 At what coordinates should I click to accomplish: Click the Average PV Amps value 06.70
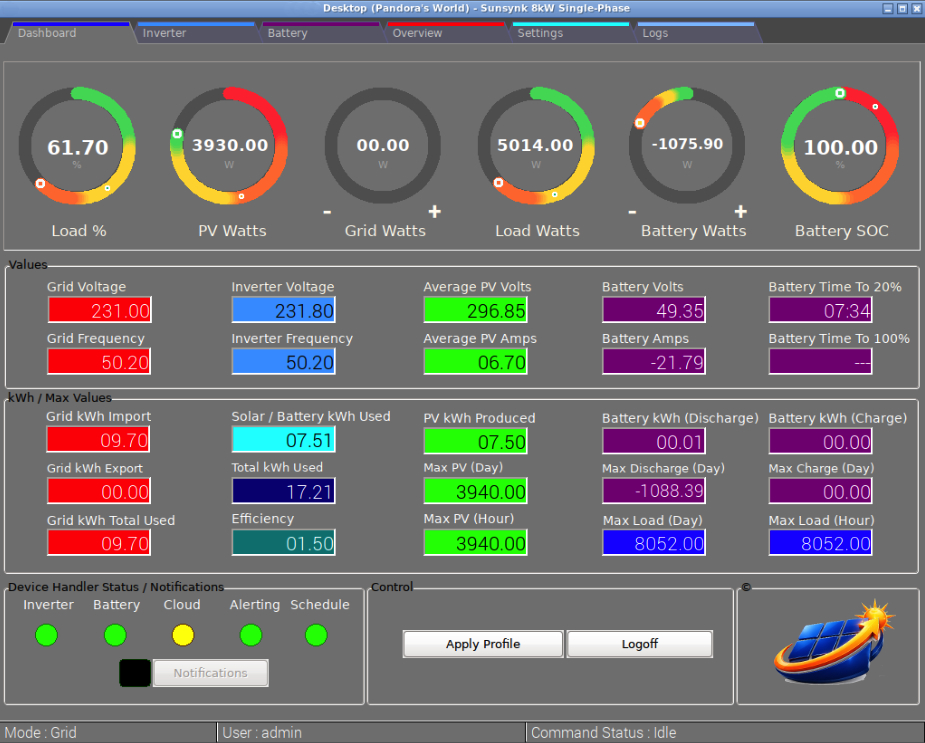coord(475,362)
